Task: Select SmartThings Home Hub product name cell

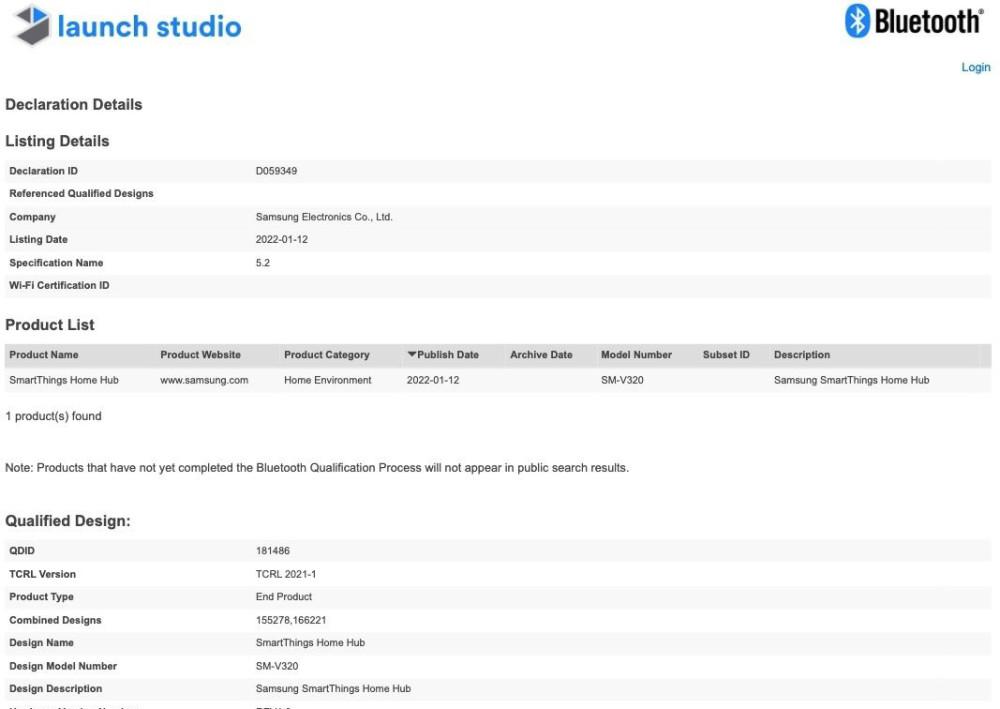Action: point(64,380)
